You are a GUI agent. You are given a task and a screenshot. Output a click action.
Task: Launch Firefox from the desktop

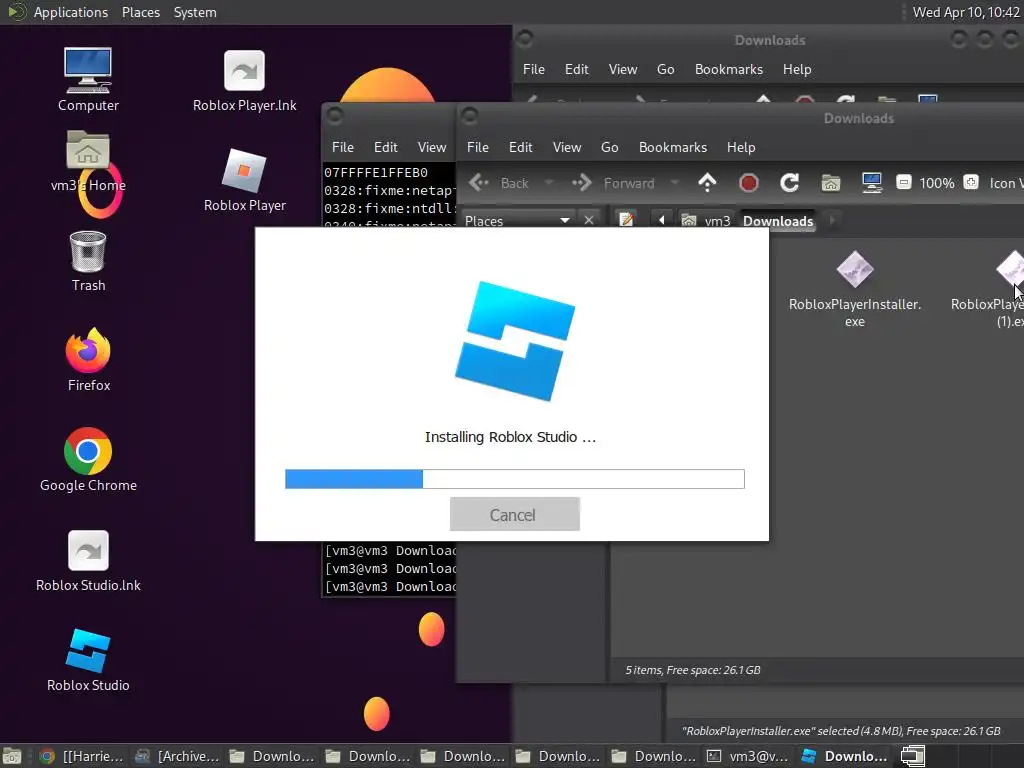tap(88, 360)
